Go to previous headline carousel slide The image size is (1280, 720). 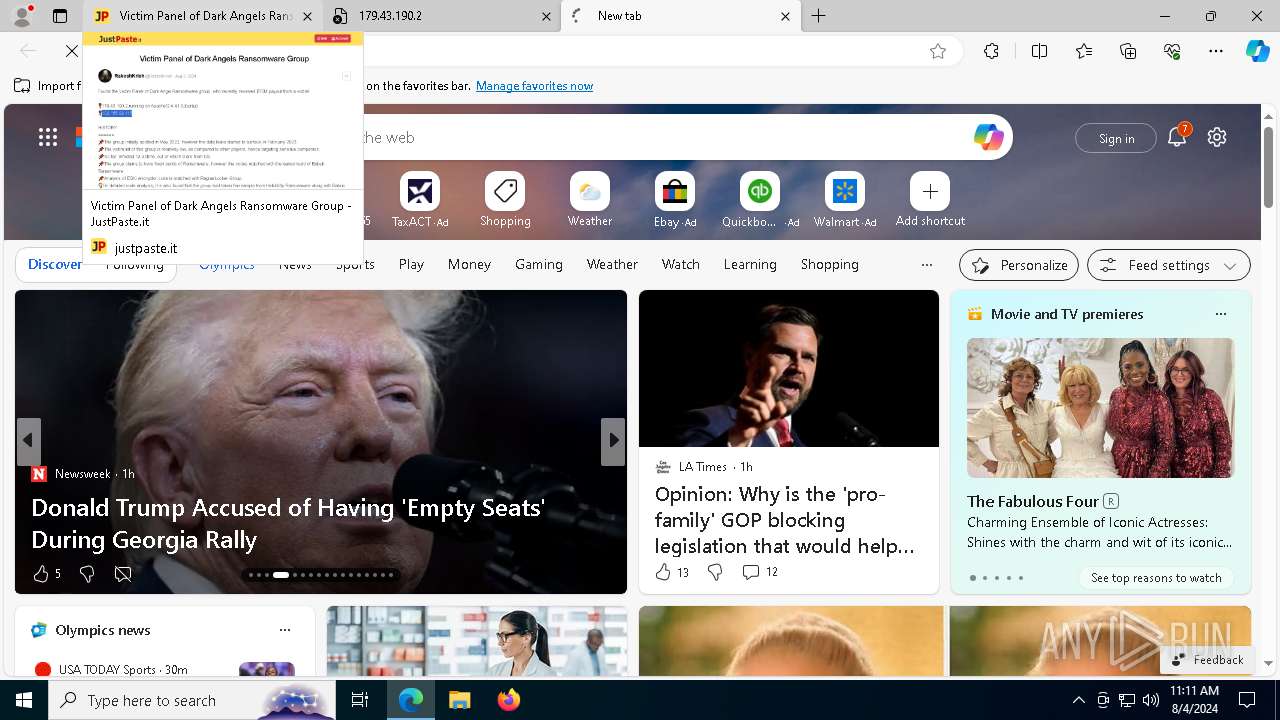[28, 440]
